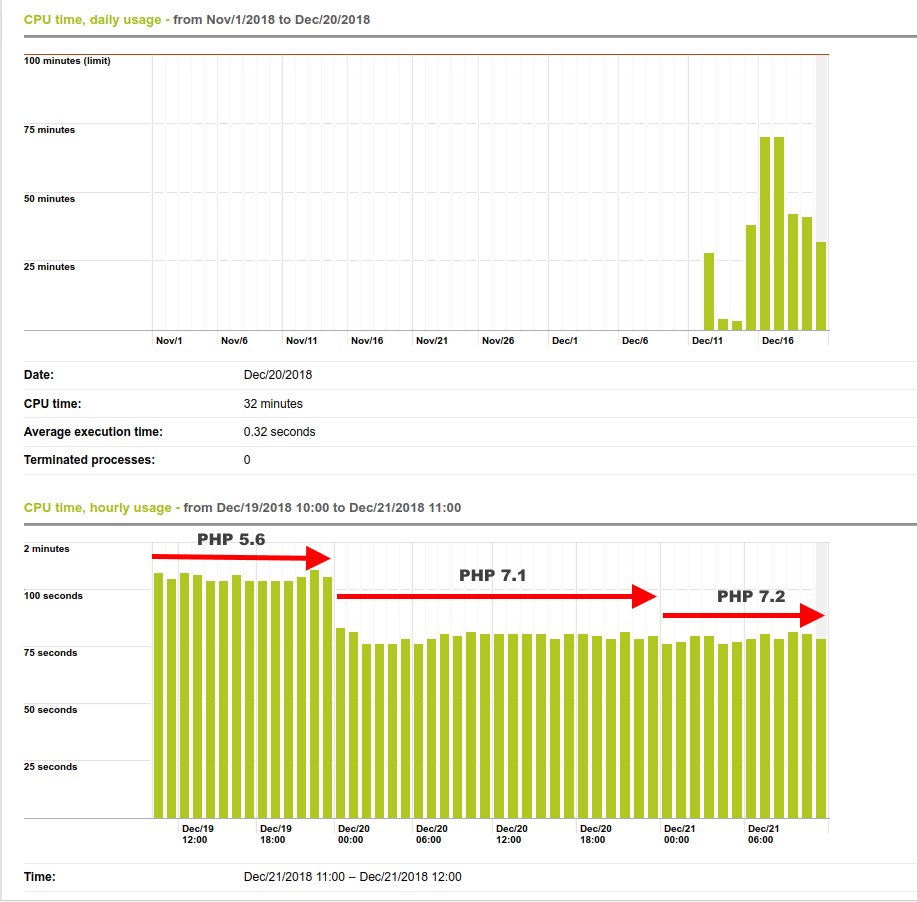Click the Dec/21 06:00 x-axis label

coord(761,833)
